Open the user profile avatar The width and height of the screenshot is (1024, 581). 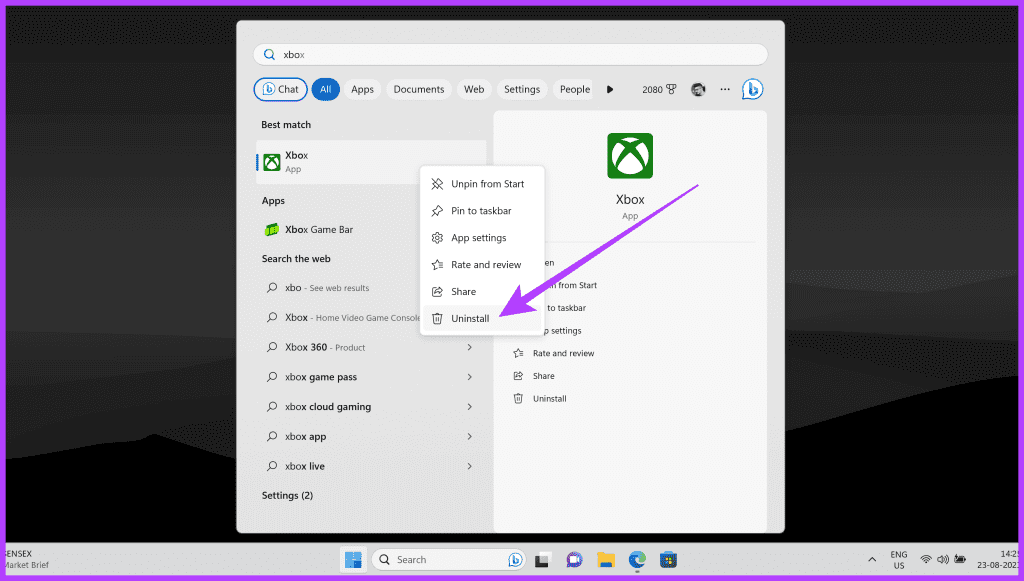698,89
